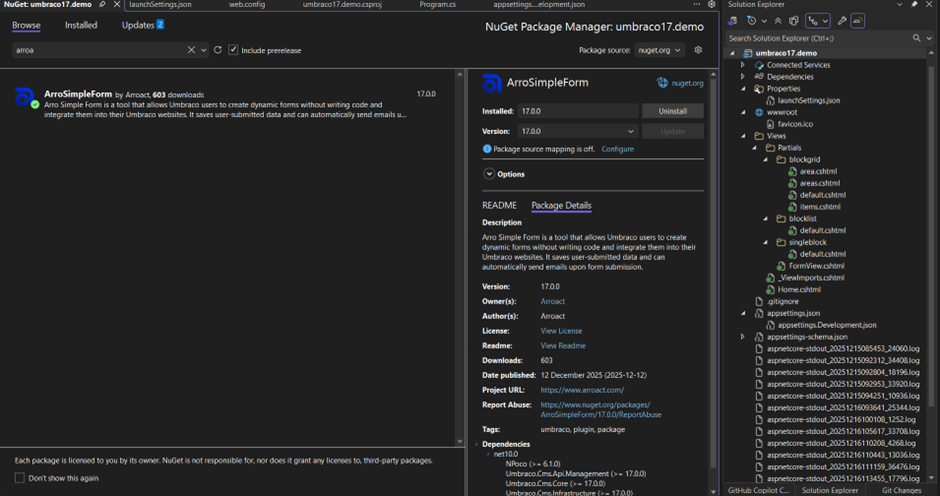Click the Connected Services node icon

pos(759,65)
